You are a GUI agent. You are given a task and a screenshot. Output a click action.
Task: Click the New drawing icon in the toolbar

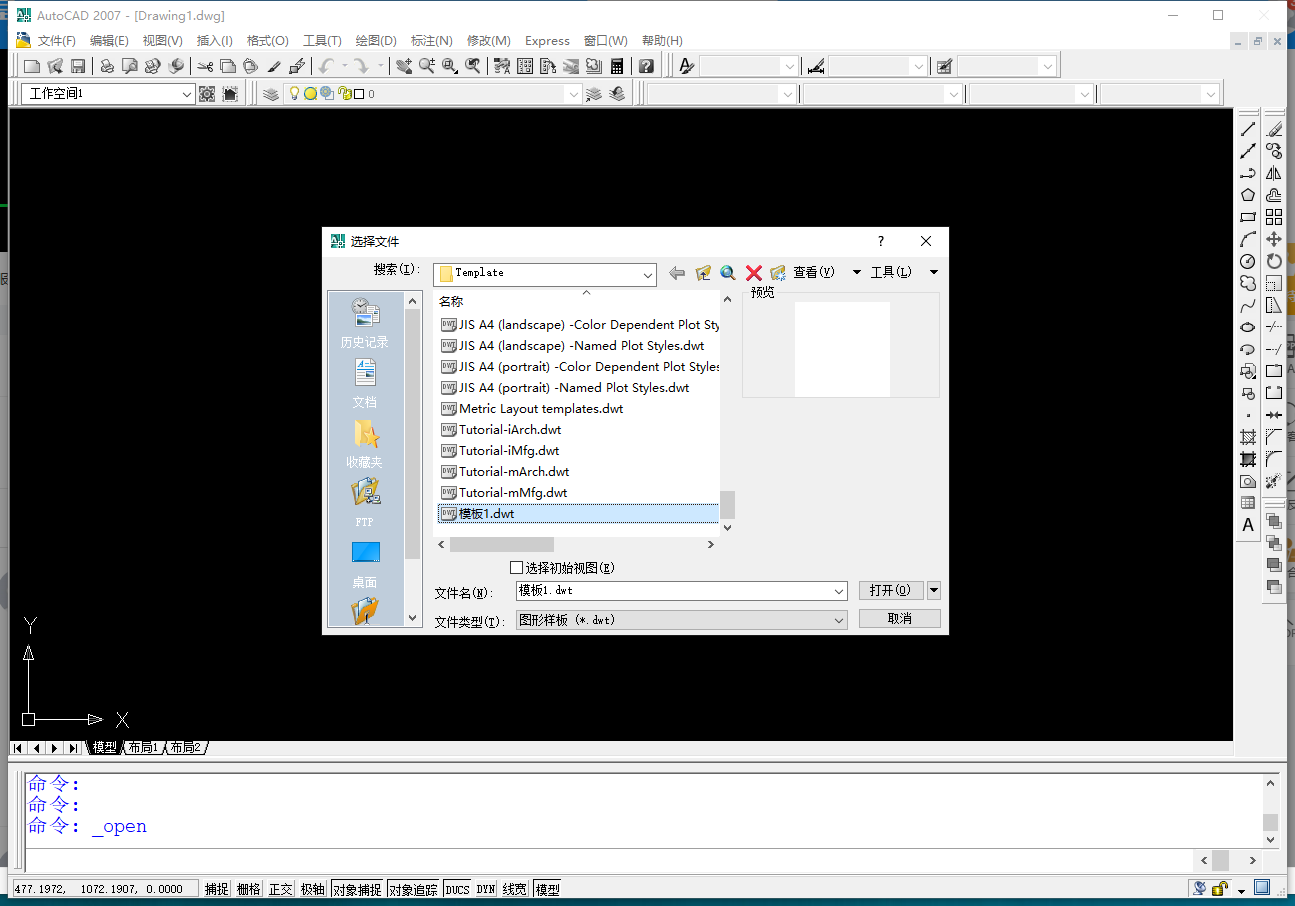[x=32, y=66]
